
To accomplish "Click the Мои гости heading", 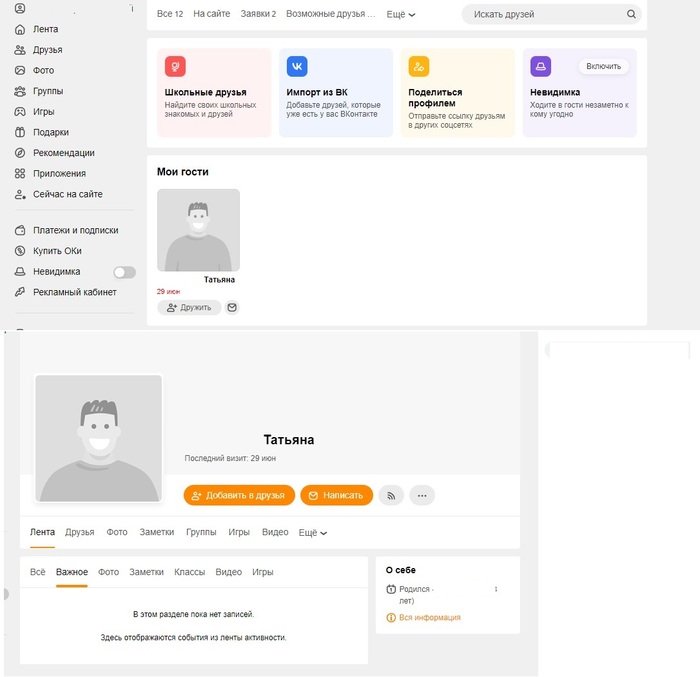I will (x=183, y=172).
